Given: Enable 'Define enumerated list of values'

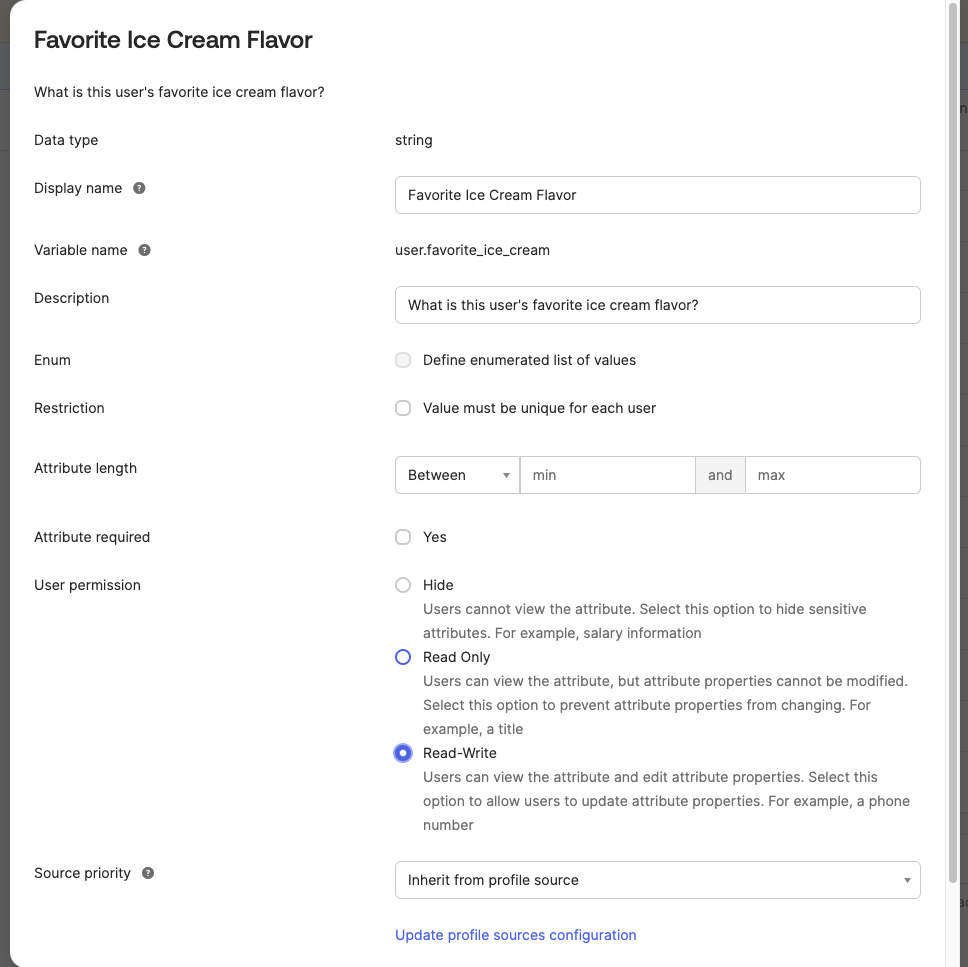Looking at the screenshot, I should (x=402, y=360).
